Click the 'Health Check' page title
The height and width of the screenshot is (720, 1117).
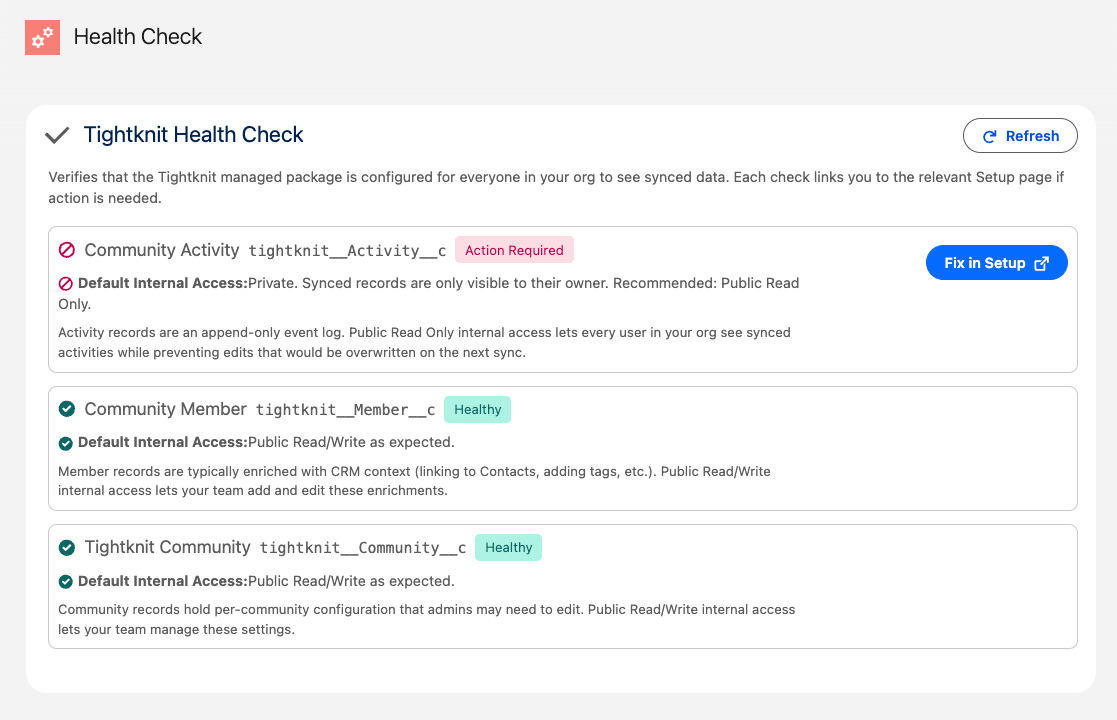(x=137, y=36)
